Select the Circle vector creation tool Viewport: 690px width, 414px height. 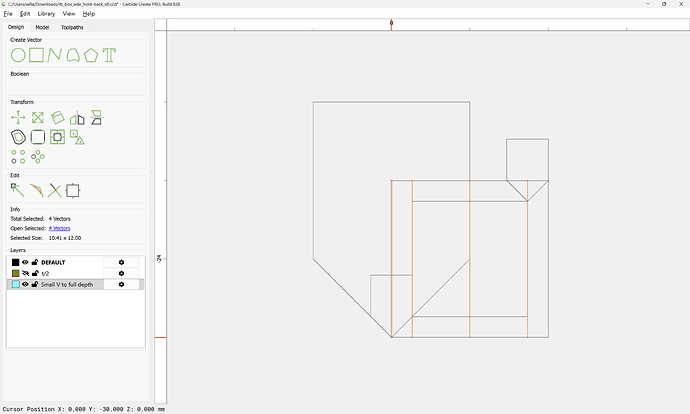[x=18, y=55]
